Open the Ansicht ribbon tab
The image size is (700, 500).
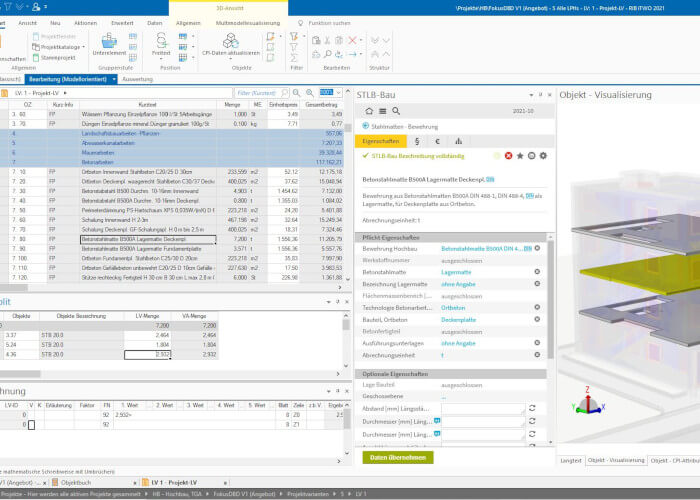(x=27, y=23)
